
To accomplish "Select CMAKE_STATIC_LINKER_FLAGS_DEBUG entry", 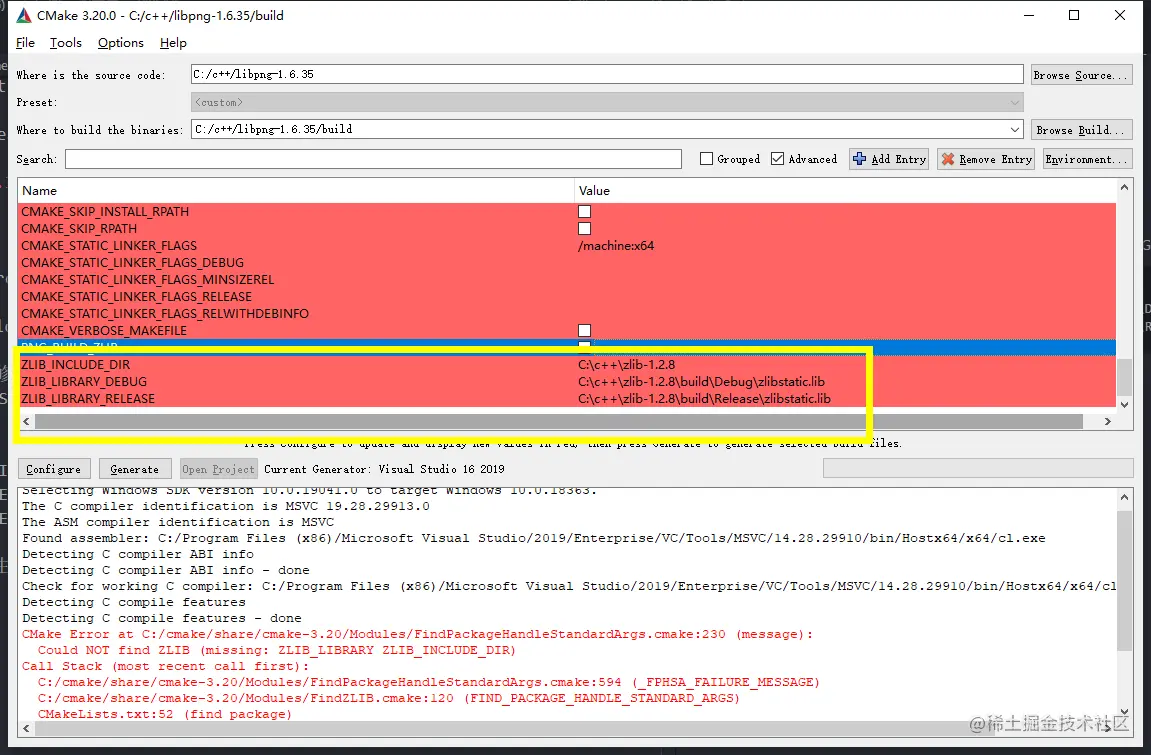I will (132, 263).
